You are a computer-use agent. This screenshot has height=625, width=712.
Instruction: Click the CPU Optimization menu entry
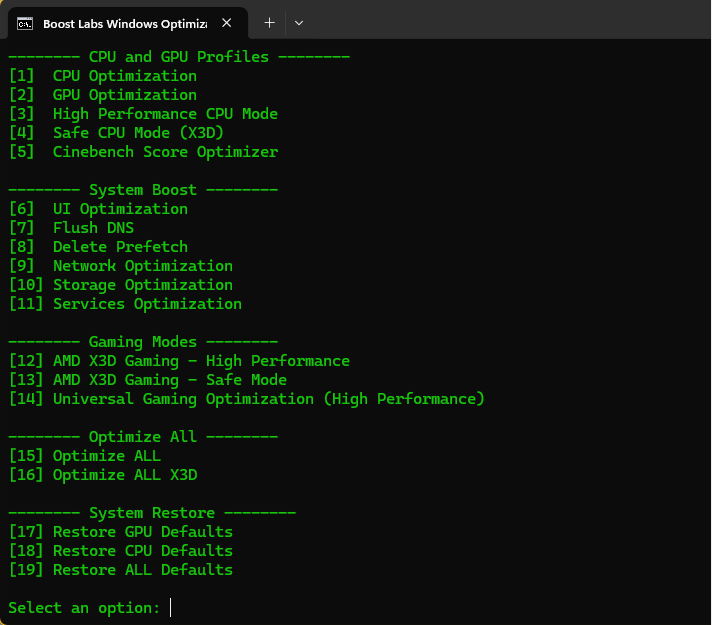[103, 76]
